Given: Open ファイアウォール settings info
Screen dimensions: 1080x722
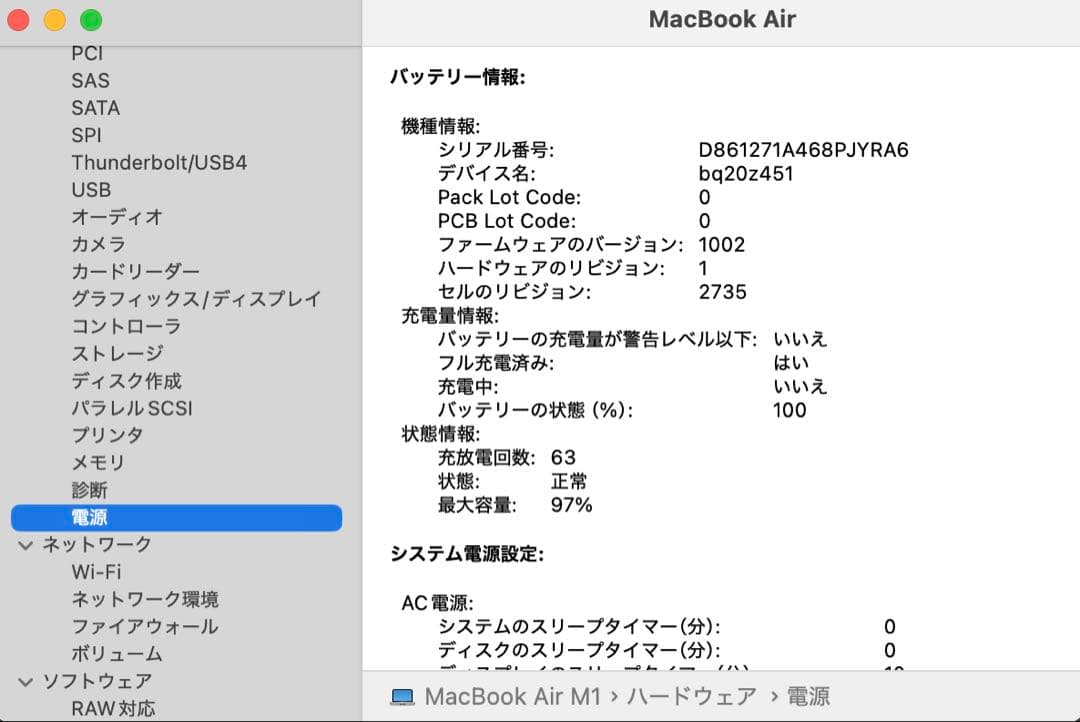Looking at the screenshot, I should click(x=144, y=626).
